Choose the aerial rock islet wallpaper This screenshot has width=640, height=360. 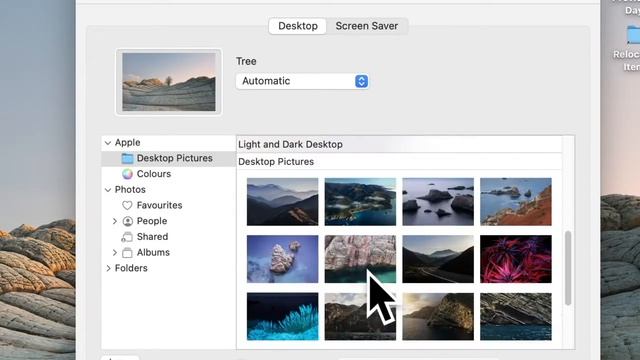[x=282, y=259]
